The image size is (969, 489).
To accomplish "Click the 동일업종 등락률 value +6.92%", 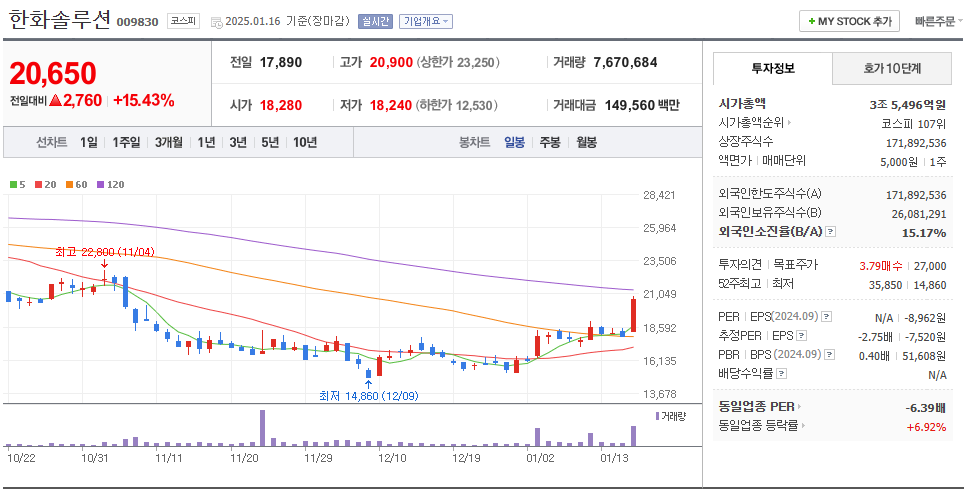I will coord(926,427).
